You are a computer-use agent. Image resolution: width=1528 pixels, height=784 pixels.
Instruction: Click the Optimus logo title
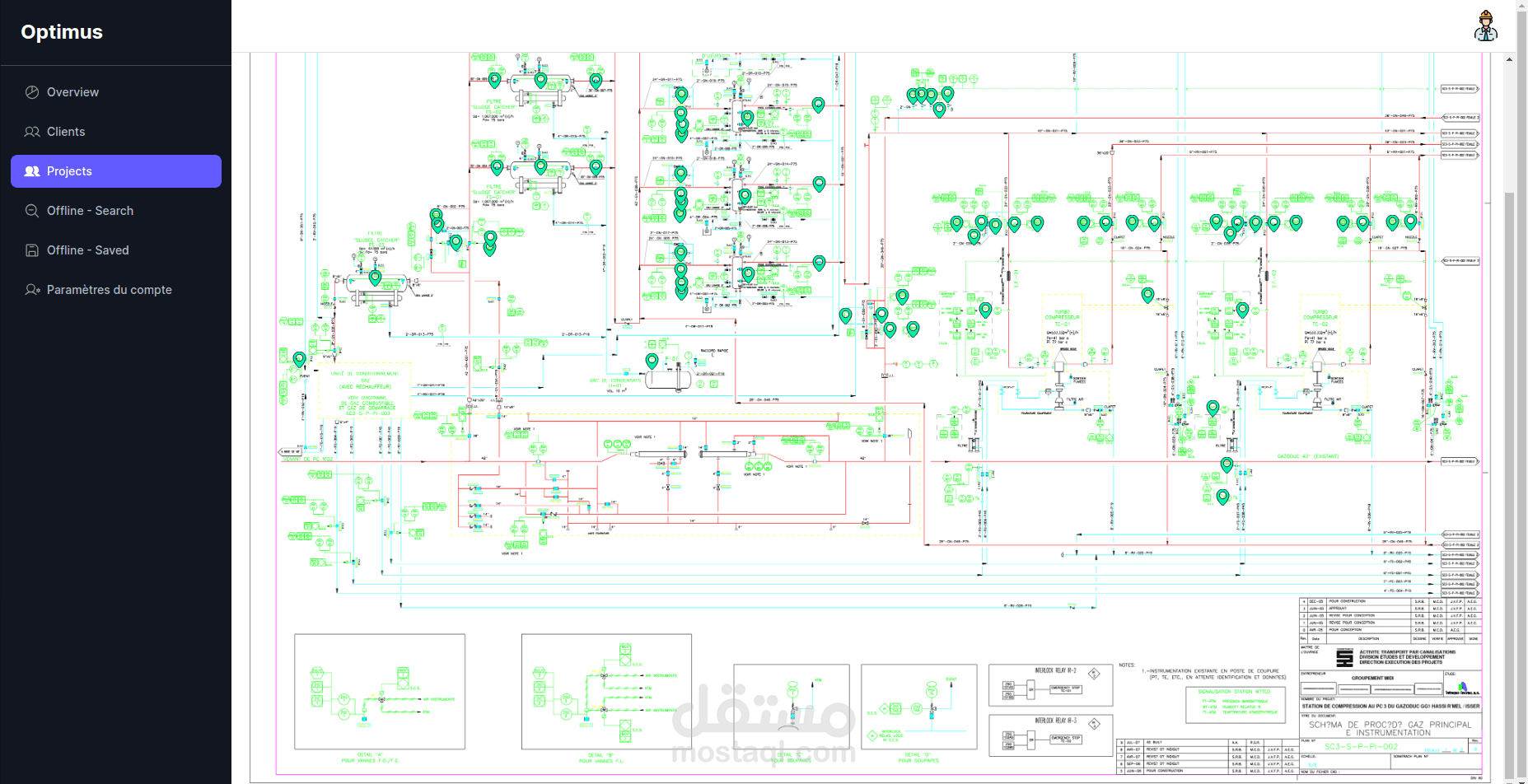click(62, 31)
